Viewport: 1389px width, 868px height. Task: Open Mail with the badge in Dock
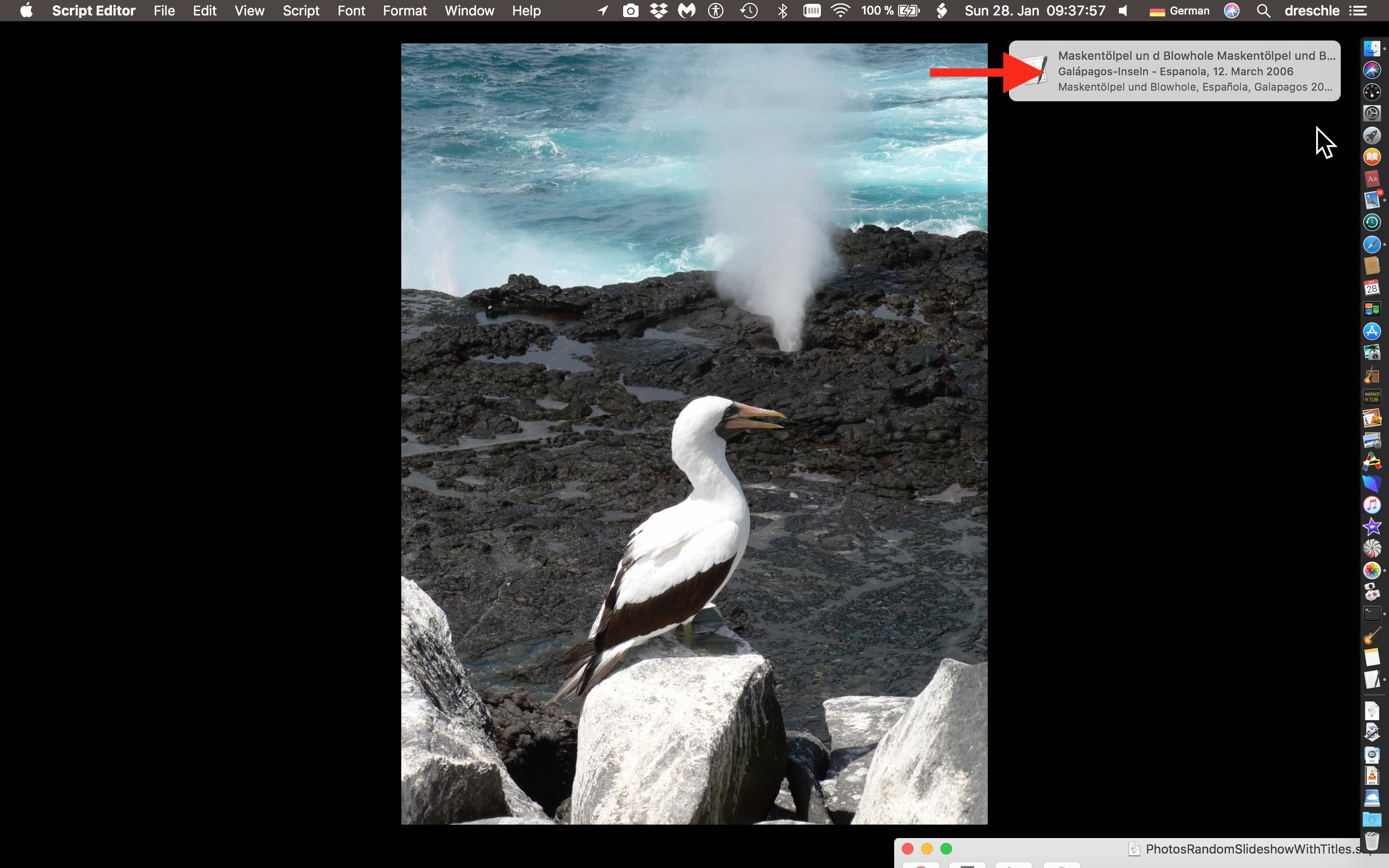(1372, 200)
